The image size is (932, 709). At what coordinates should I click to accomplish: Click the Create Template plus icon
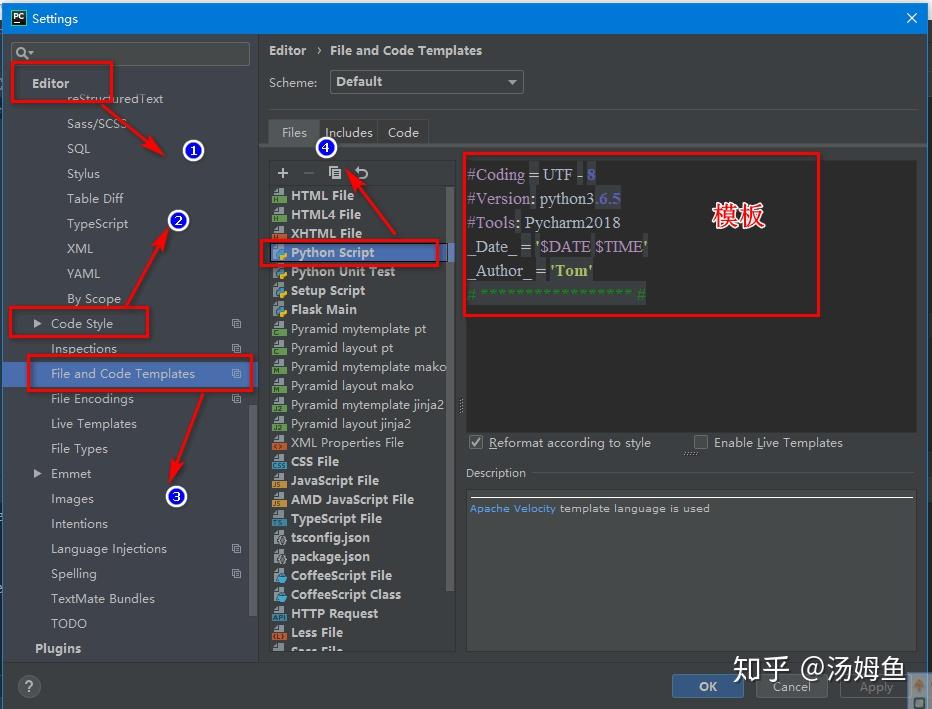(x=283, y=173)
